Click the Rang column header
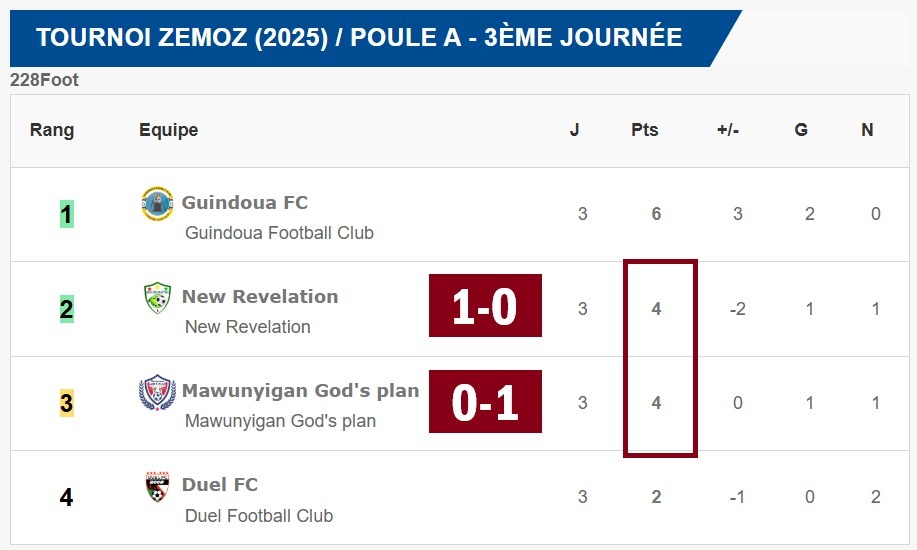Image resolution: width=917 pixels, height=550 pixels. pos(52,130)
